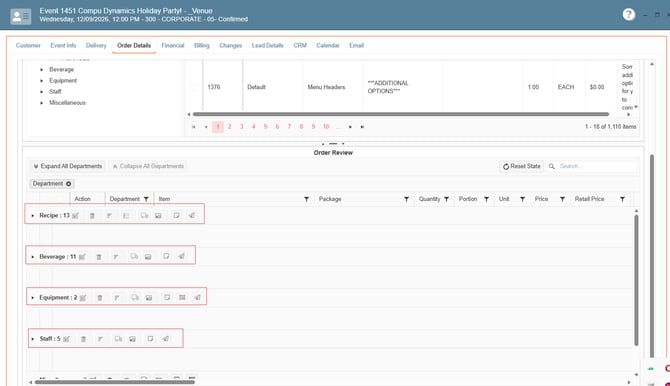Switch to the Event Info tab
The height and width of the screenshot is (386, 670).
63,45
